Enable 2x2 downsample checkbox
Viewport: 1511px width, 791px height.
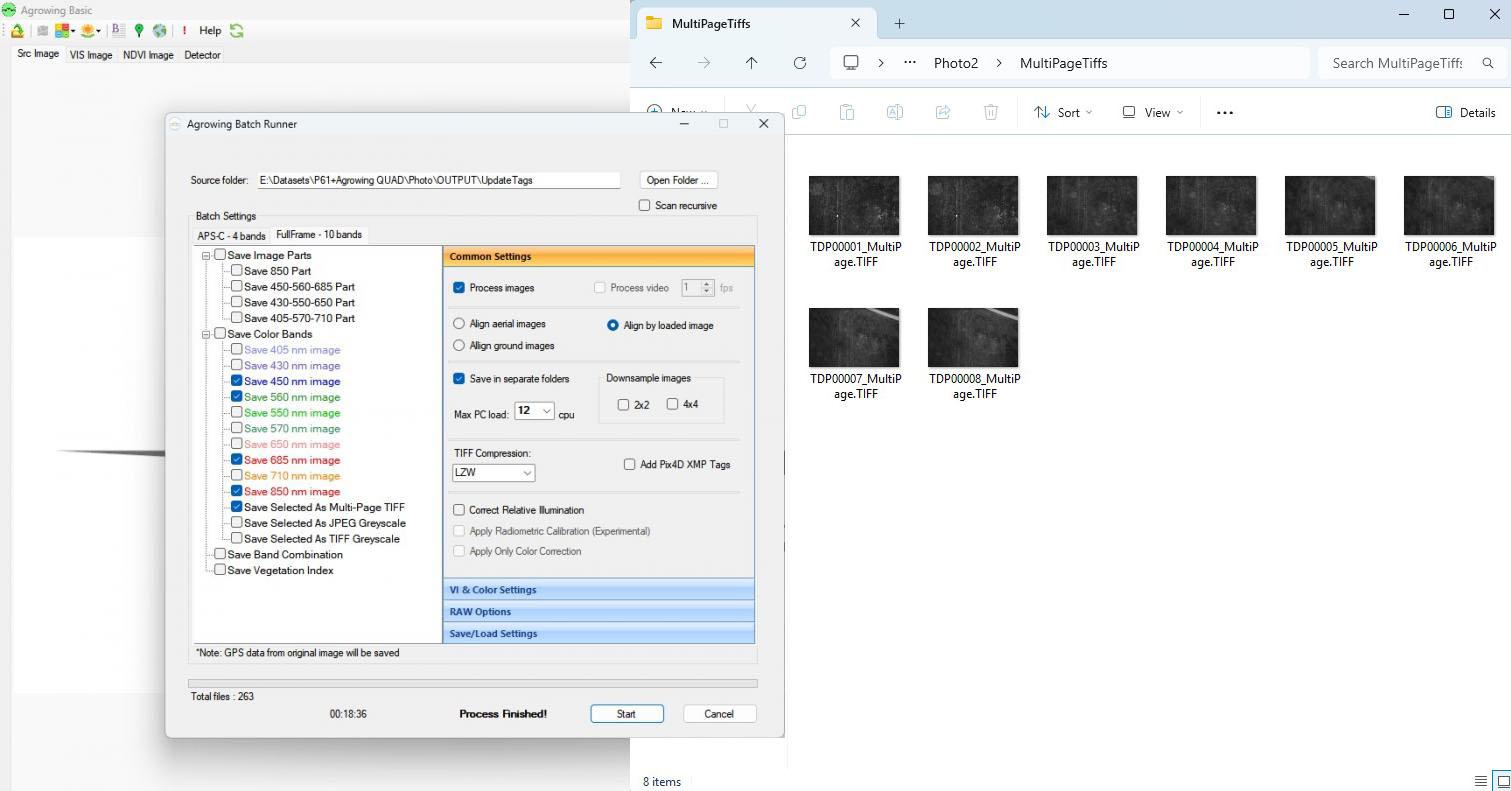[623, 405]
